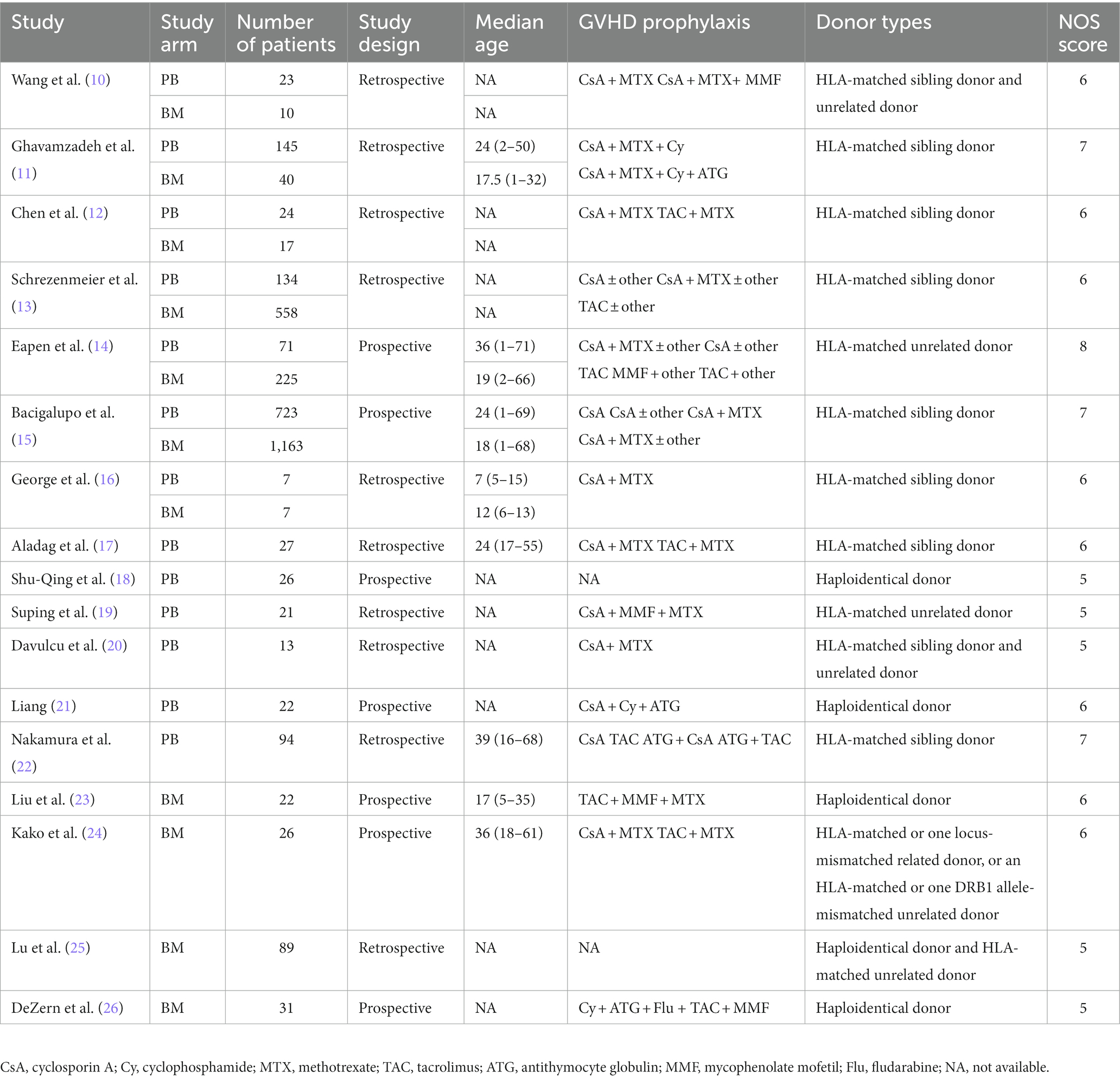This screenshot has width=1120, height=1079.
Task: Select median age '19 (2–66)'
Action: (505, 379)
